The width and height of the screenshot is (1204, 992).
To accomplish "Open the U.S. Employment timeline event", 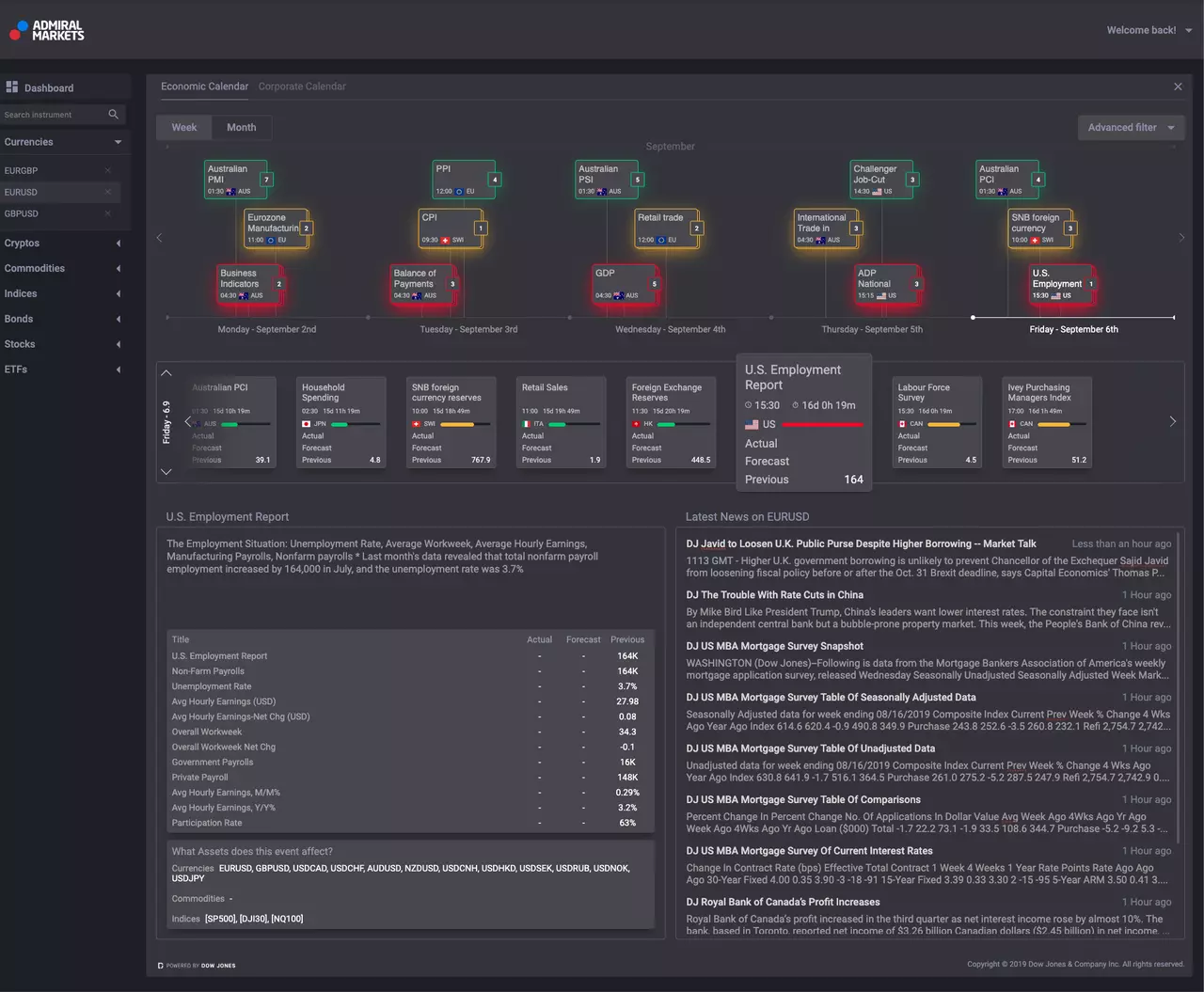I will [1061, 285].
